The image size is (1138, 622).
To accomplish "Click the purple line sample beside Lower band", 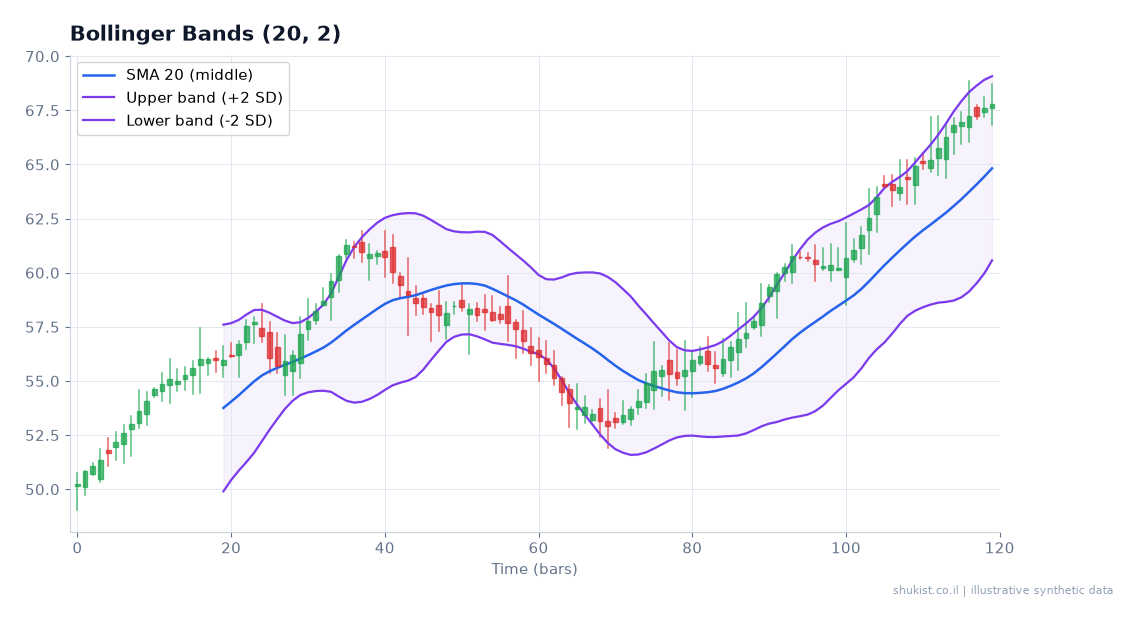I will point(99,120).
